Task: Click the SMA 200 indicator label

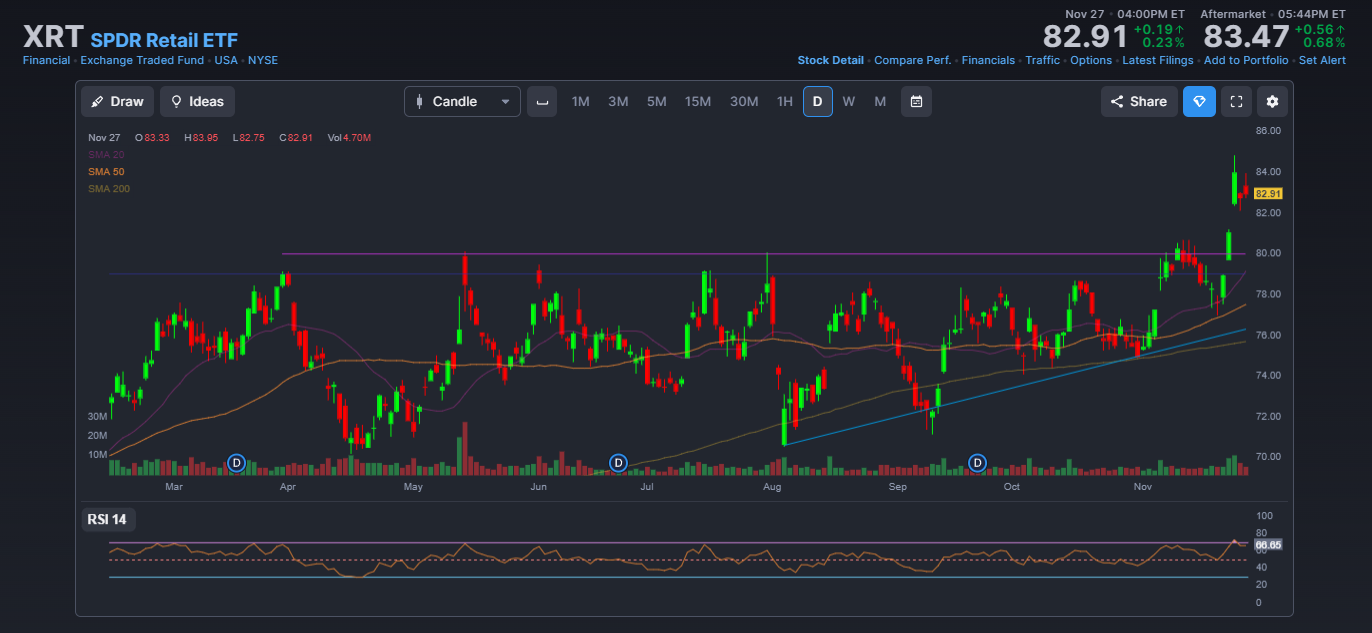Action: pos(109,189)
